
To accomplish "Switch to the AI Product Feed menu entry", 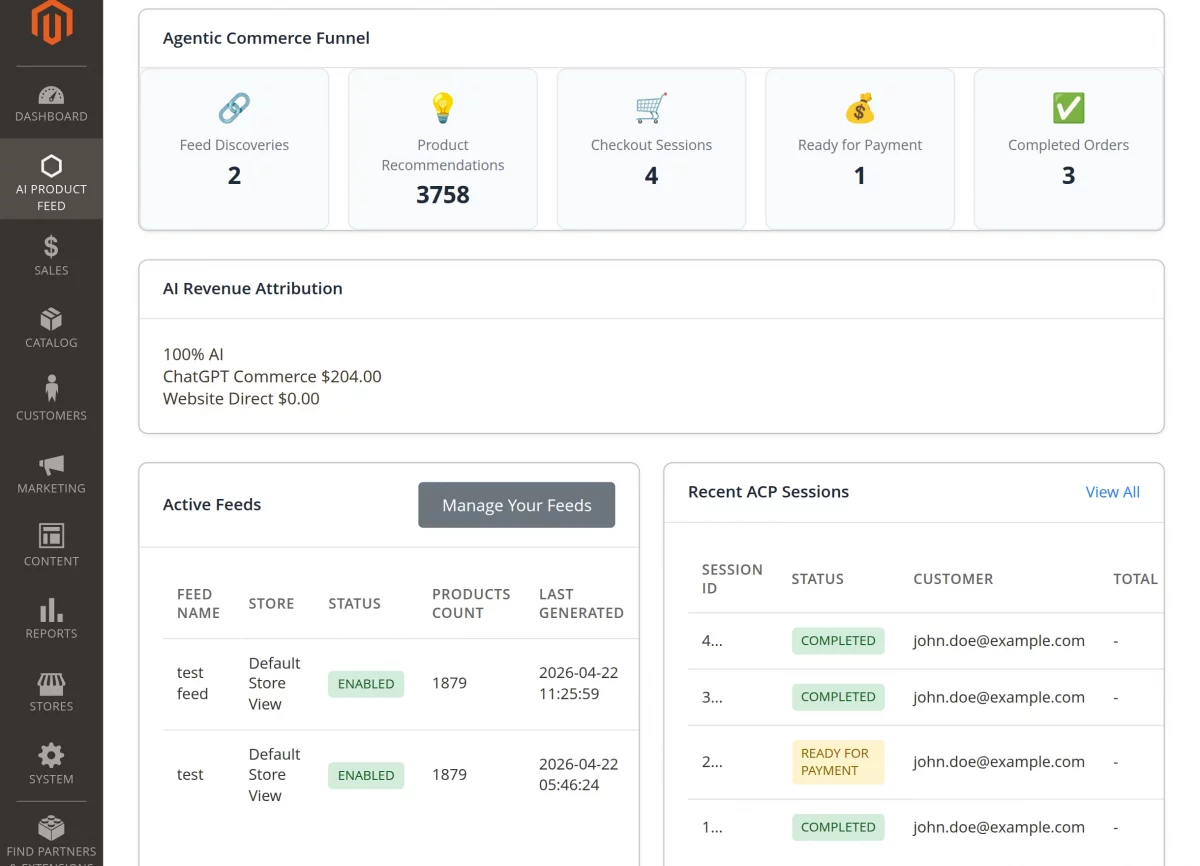I will 51,180.
